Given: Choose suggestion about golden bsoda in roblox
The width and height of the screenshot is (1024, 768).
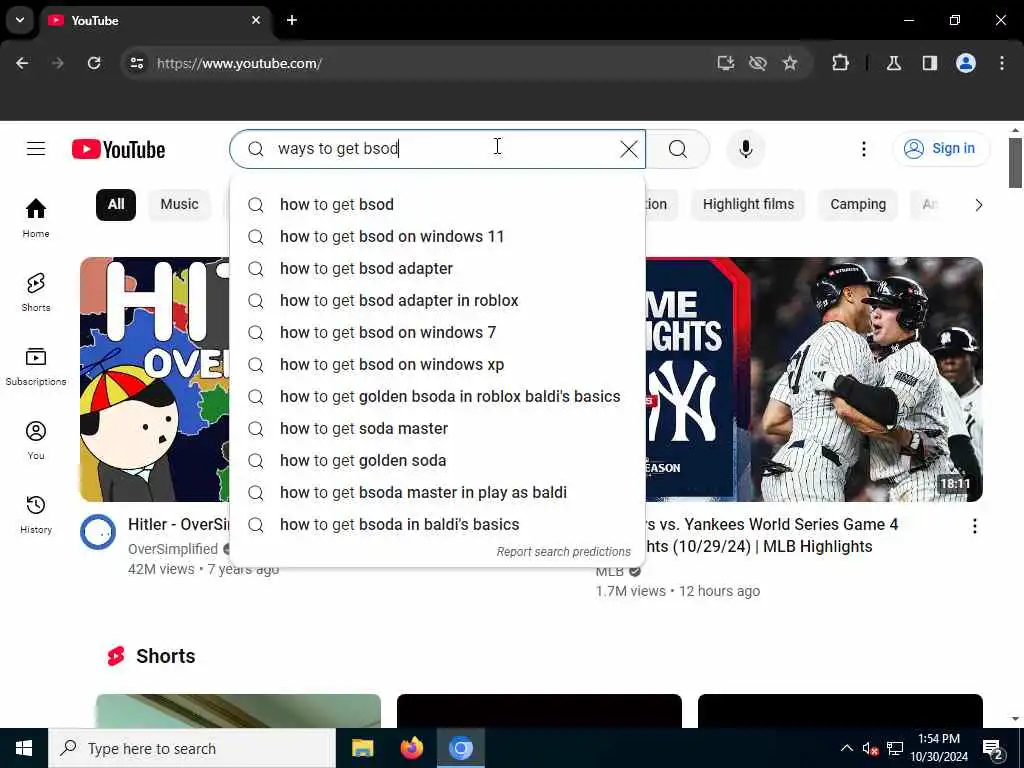Looking at the screenshot, I should click(438, 396).
